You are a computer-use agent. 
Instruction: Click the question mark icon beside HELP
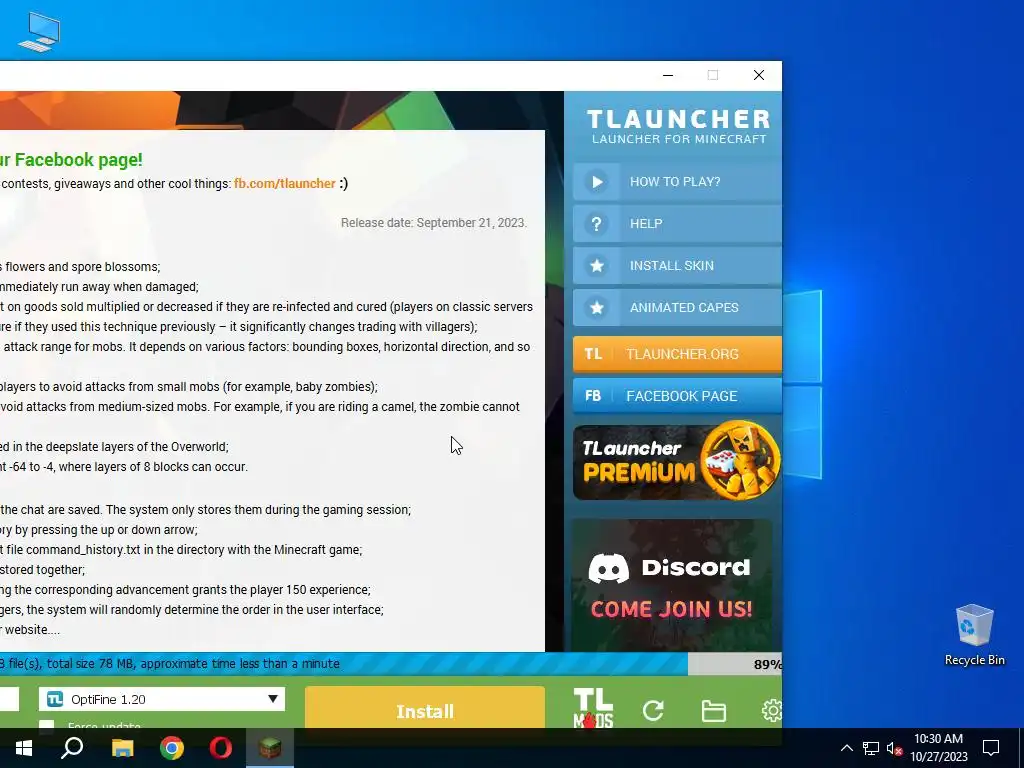point(597,224)
